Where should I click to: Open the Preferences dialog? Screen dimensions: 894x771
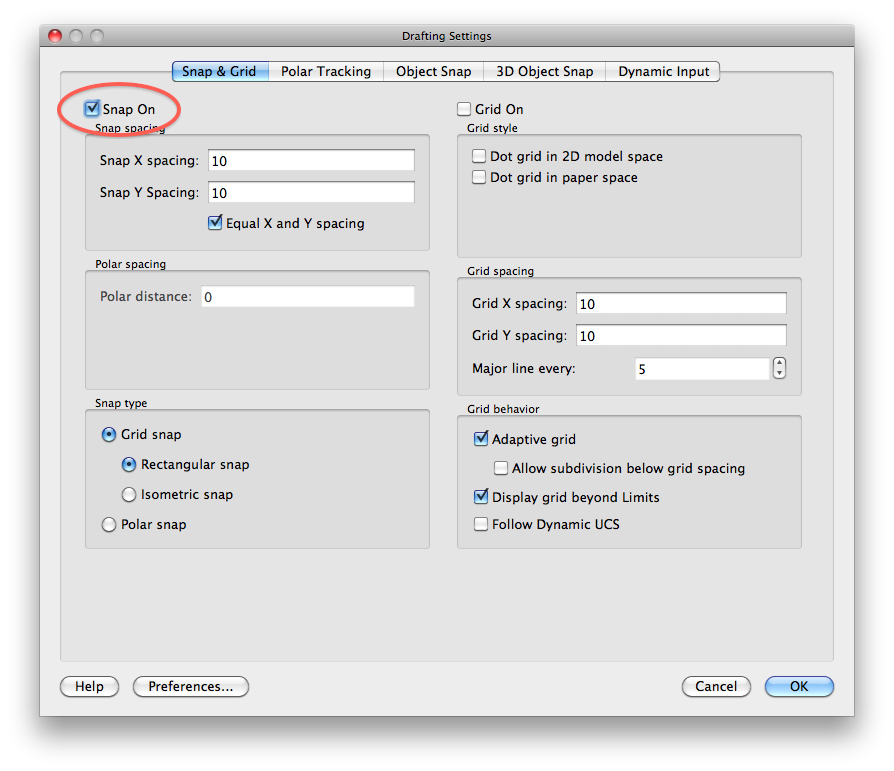190,687
